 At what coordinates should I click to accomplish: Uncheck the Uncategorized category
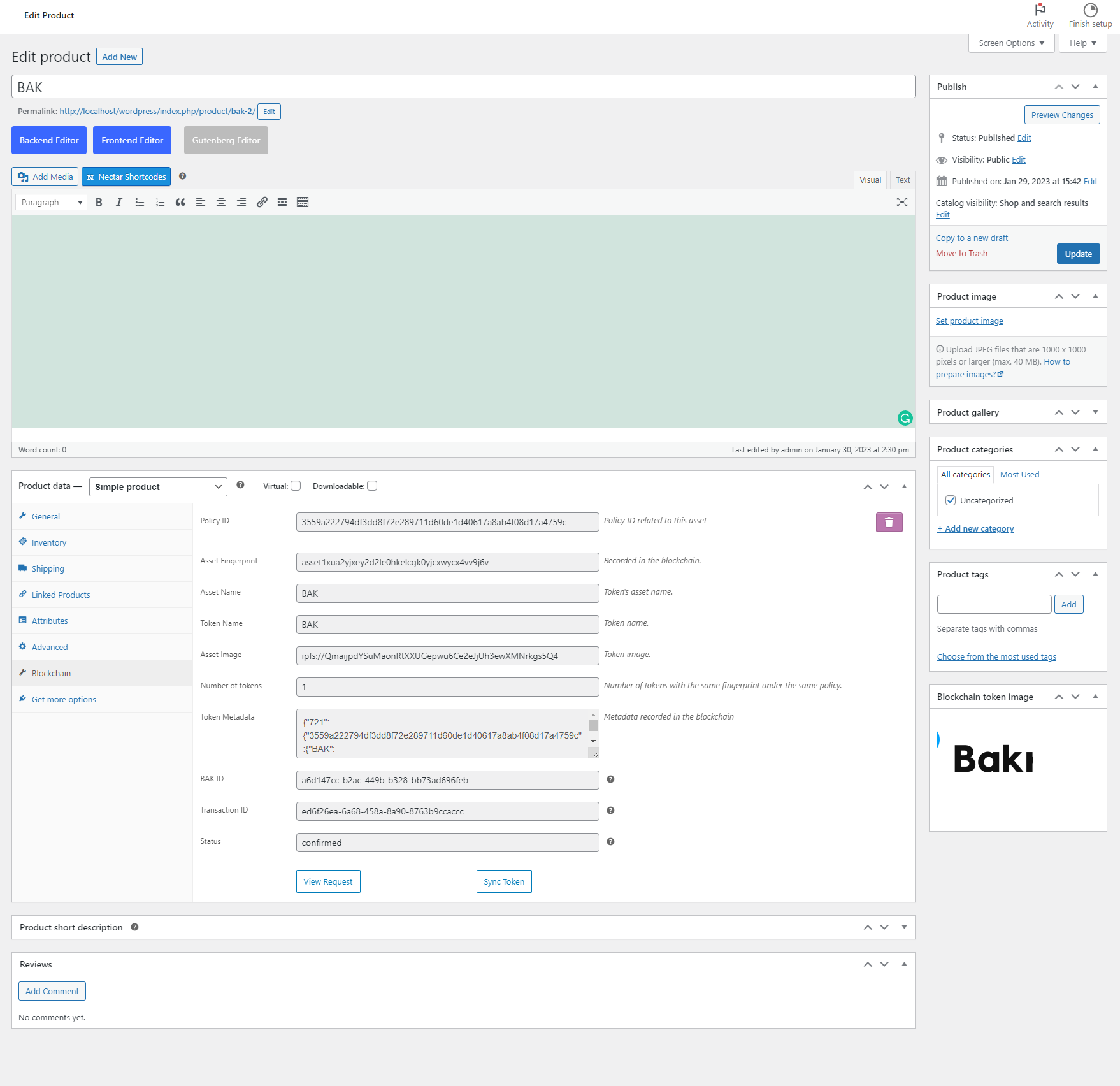pyautogui.click(x=951, y=500)
